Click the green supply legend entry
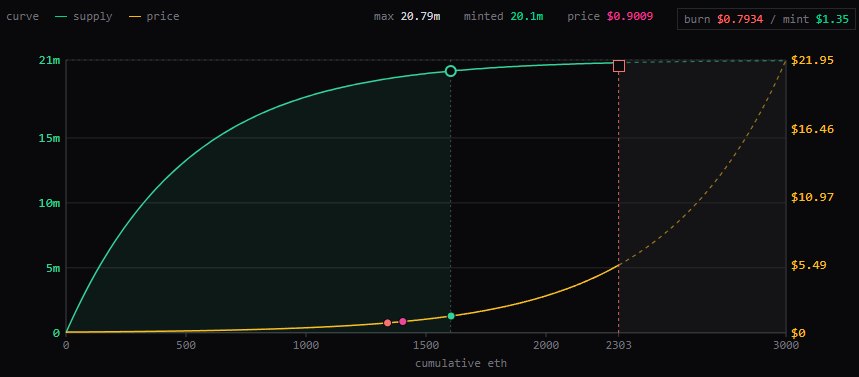 click(83, 16)
